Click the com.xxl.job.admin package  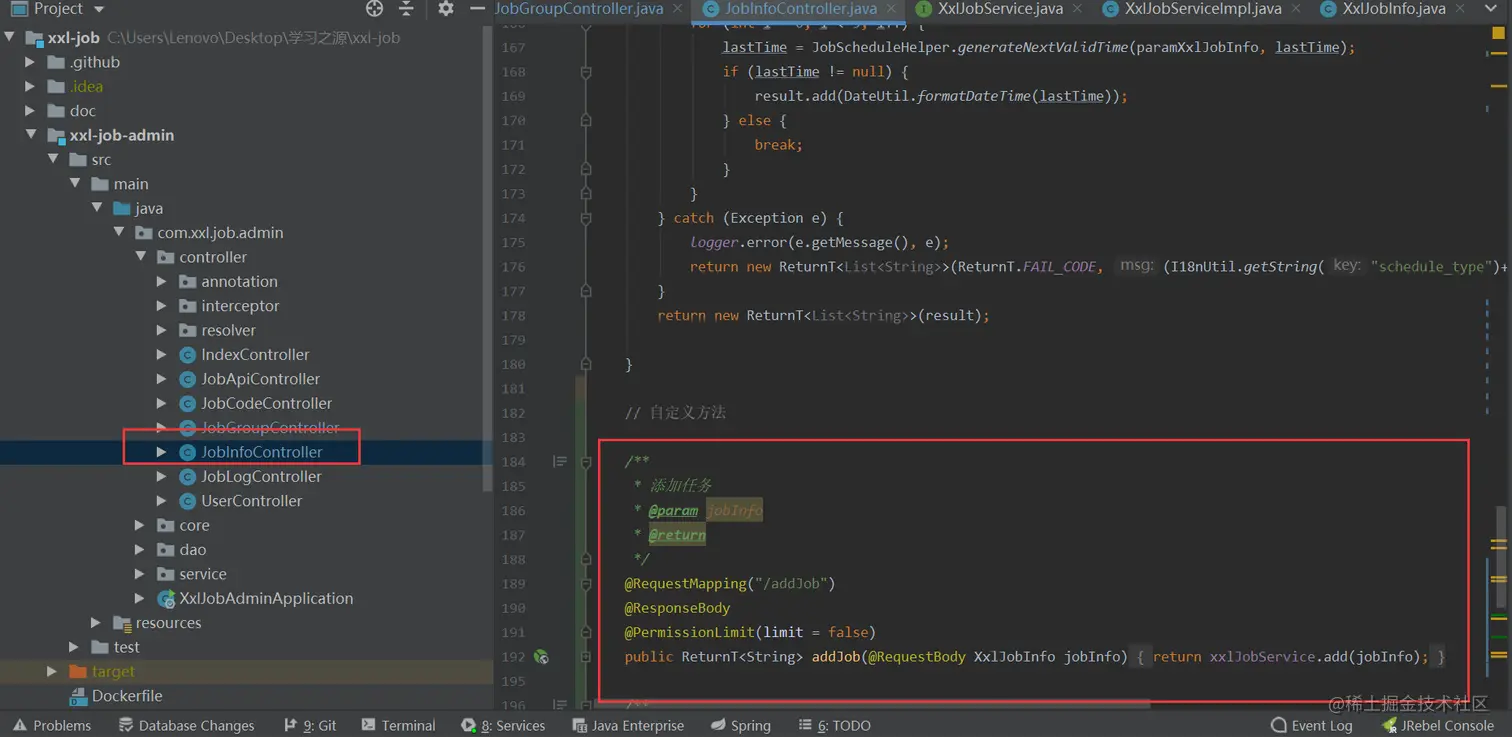220,233
